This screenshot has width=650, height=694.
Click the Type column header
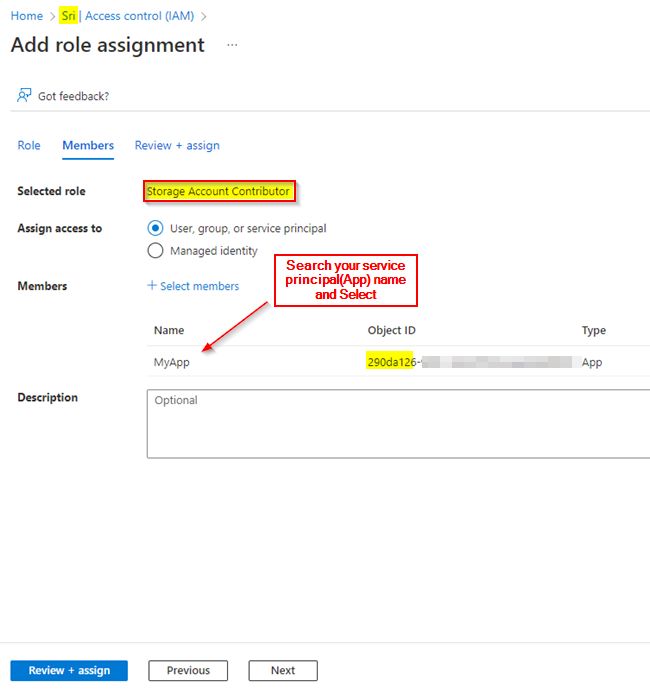point(593,330)
